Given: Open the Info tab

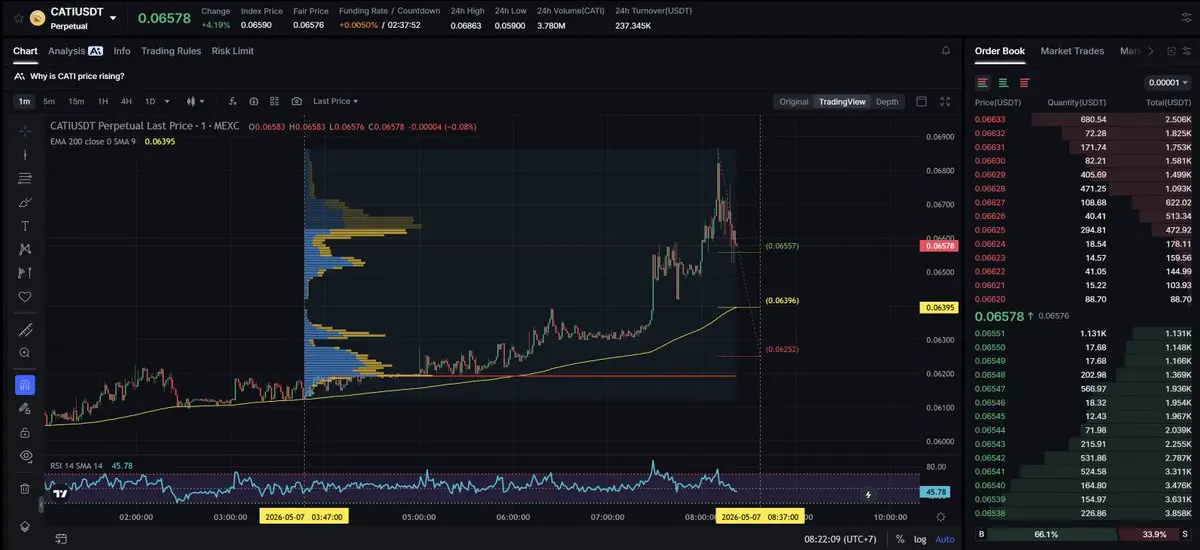Looking at the screenshot, I should [x=122, y=51].
